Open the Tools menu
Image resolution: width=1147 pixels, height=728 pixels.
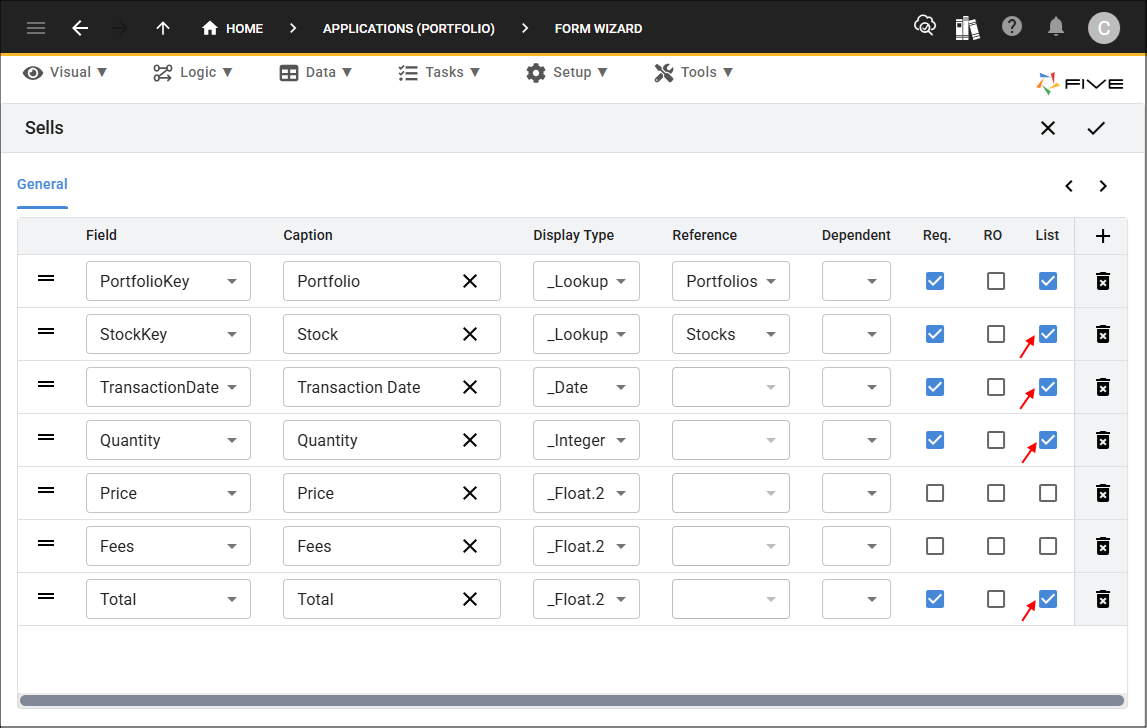(x=693, y=72)
